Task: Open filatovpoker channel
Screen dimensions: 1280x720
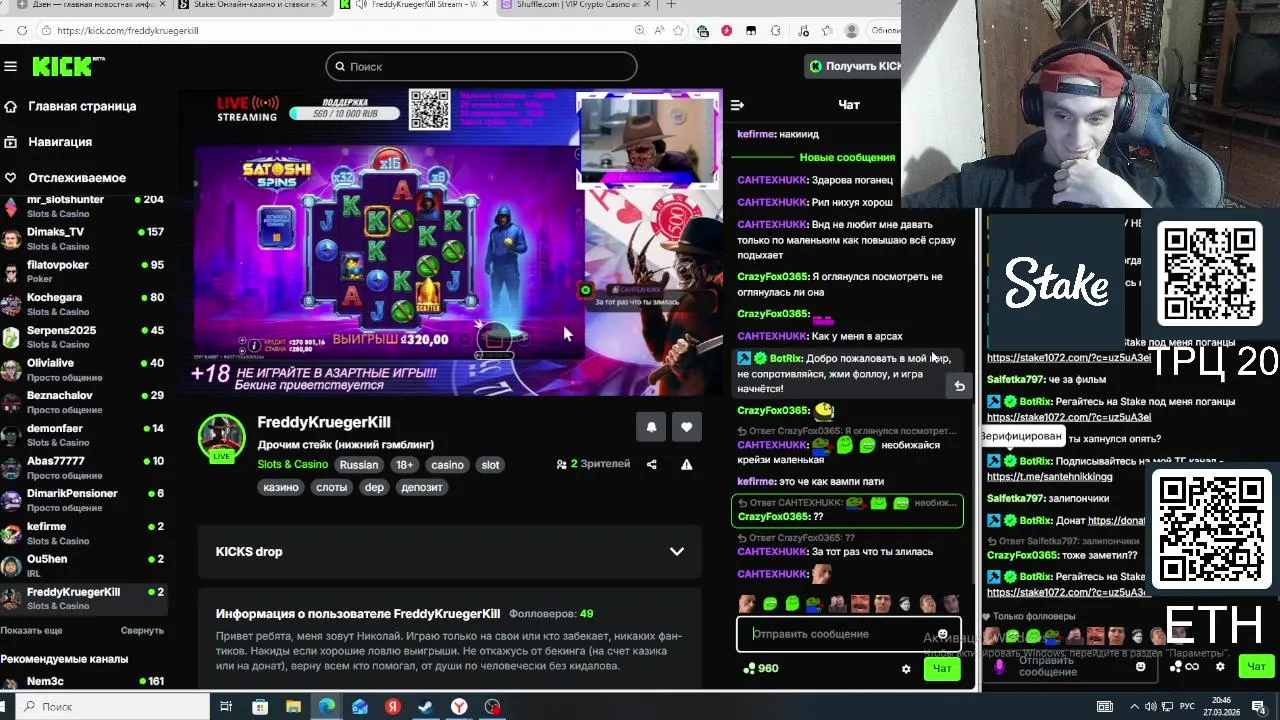Action: click(84, 271)
